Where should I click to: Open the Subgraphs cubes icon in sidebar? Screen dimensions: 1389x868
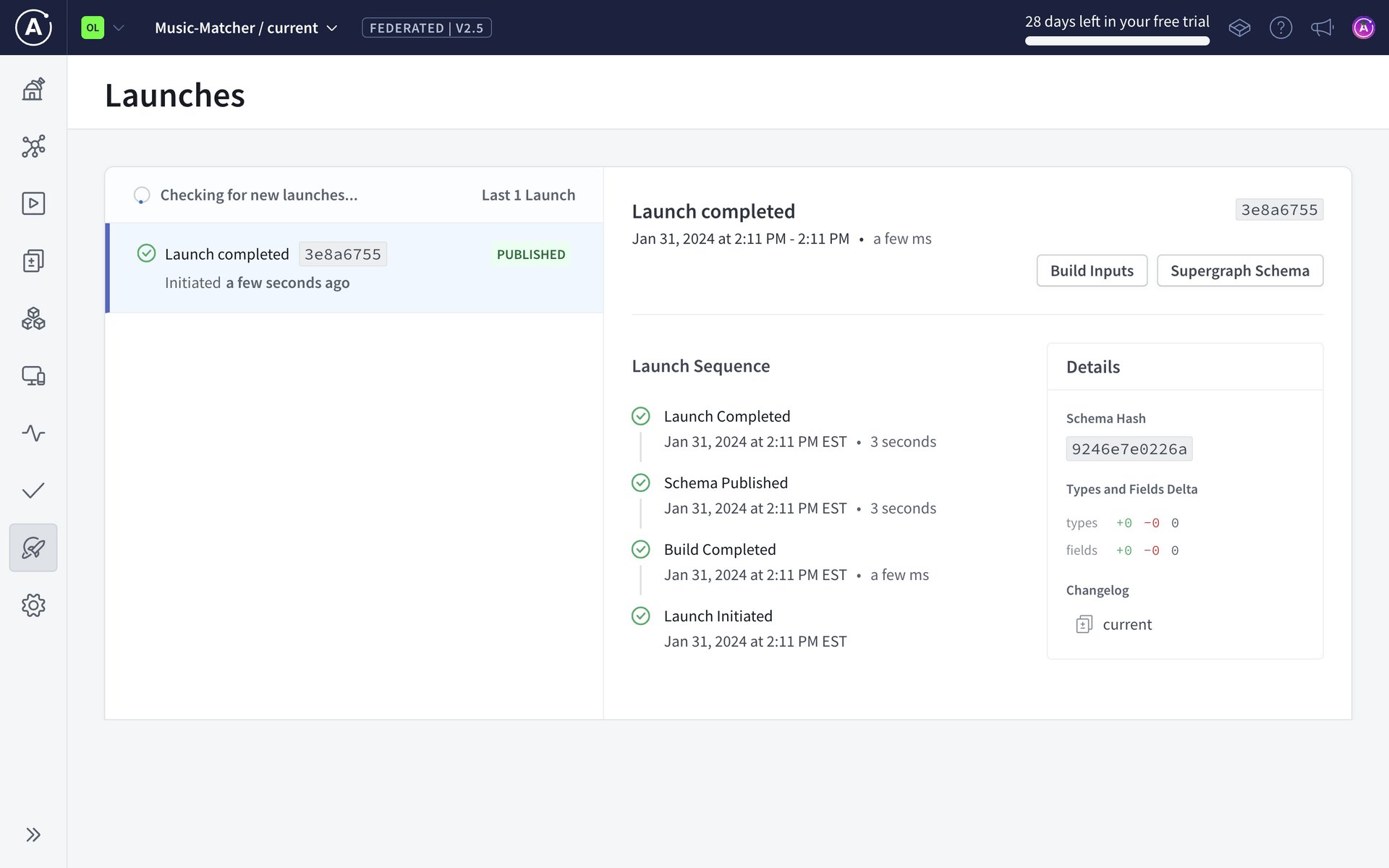(33, 318)
